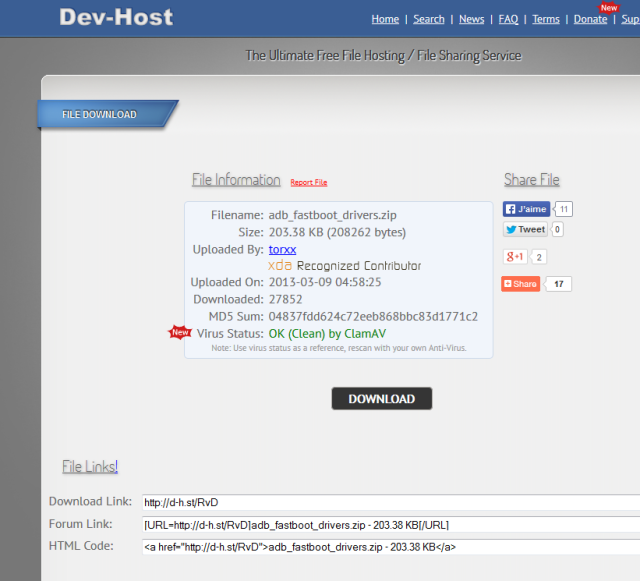The height and width of the screenshot is (581, 640).
Task: Click filename adb_fastboot_drivers.zip
Action: (332, 215)
